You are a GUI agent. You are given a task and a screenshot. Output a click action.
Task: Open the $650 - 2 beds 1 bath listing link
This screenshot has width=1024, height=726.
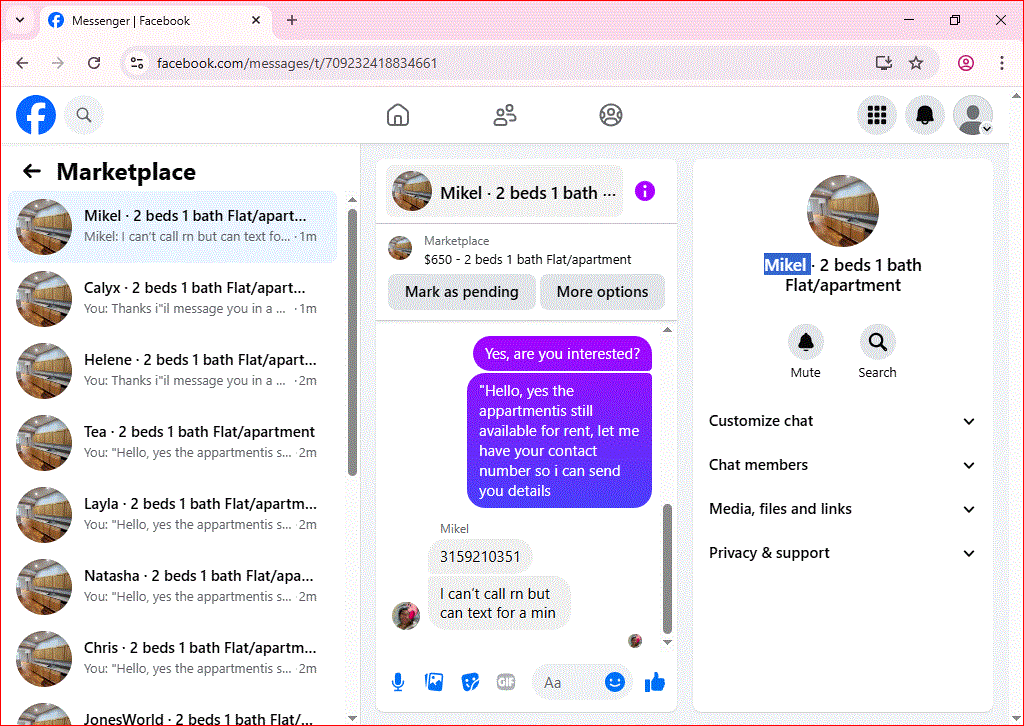[x=528, y=259]
